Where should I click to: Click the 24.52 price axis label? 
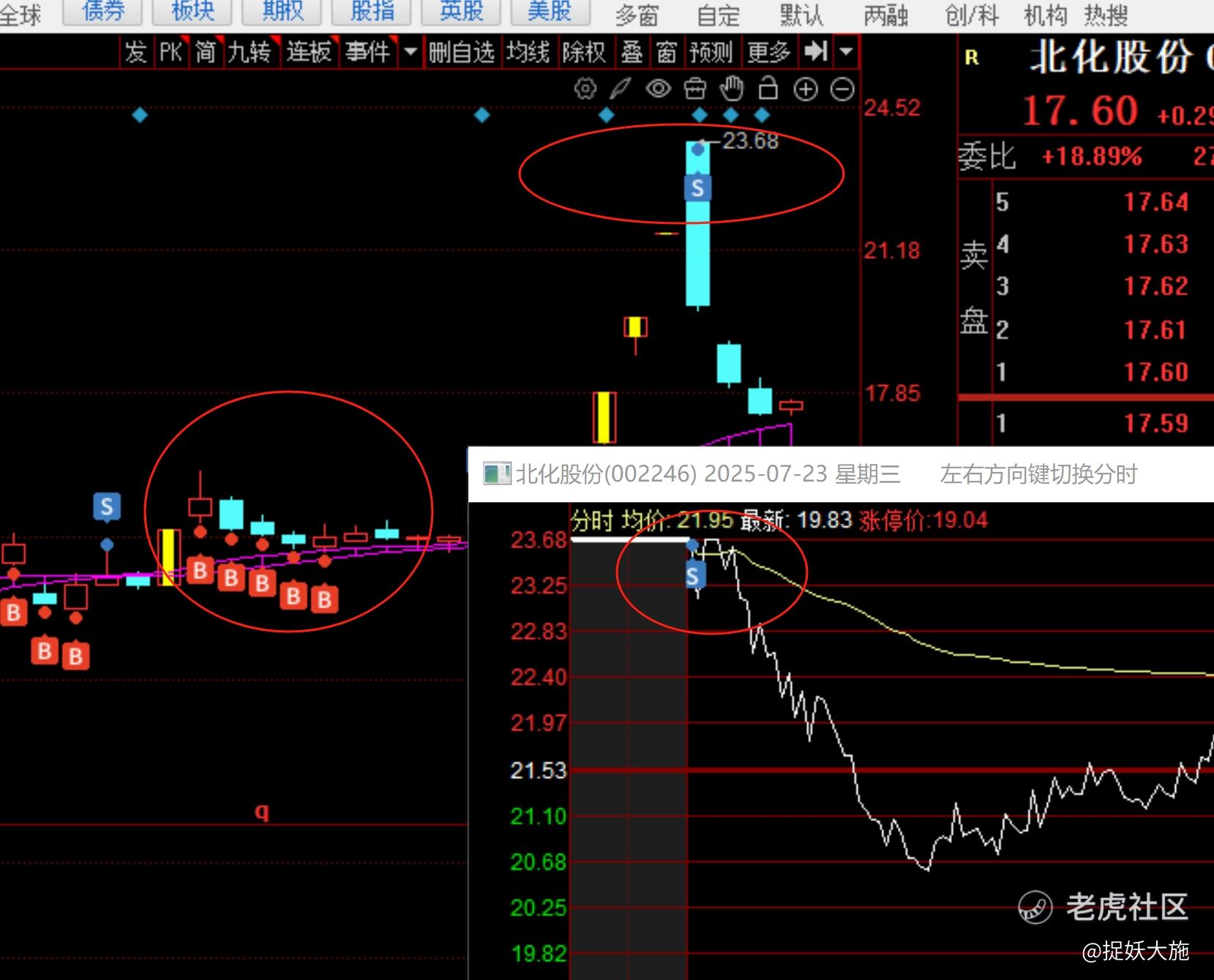tap(892, 108)
